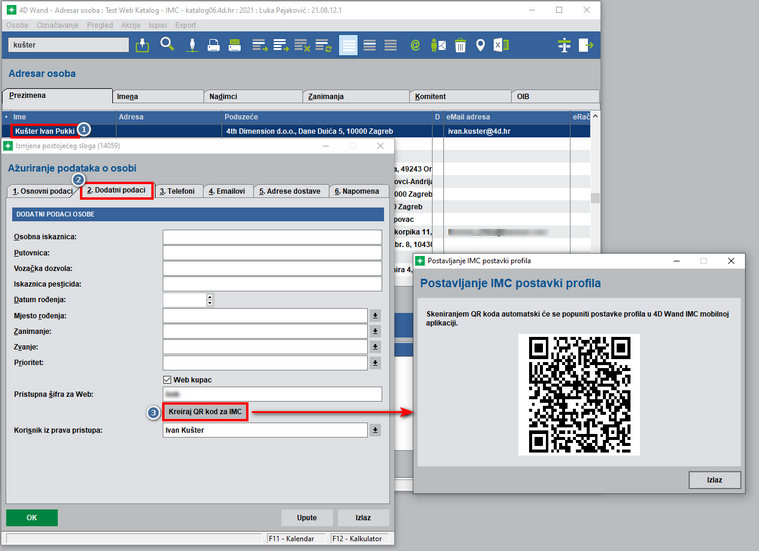
Task: Click the Osobna iskaznica input field
Action: 272,237
